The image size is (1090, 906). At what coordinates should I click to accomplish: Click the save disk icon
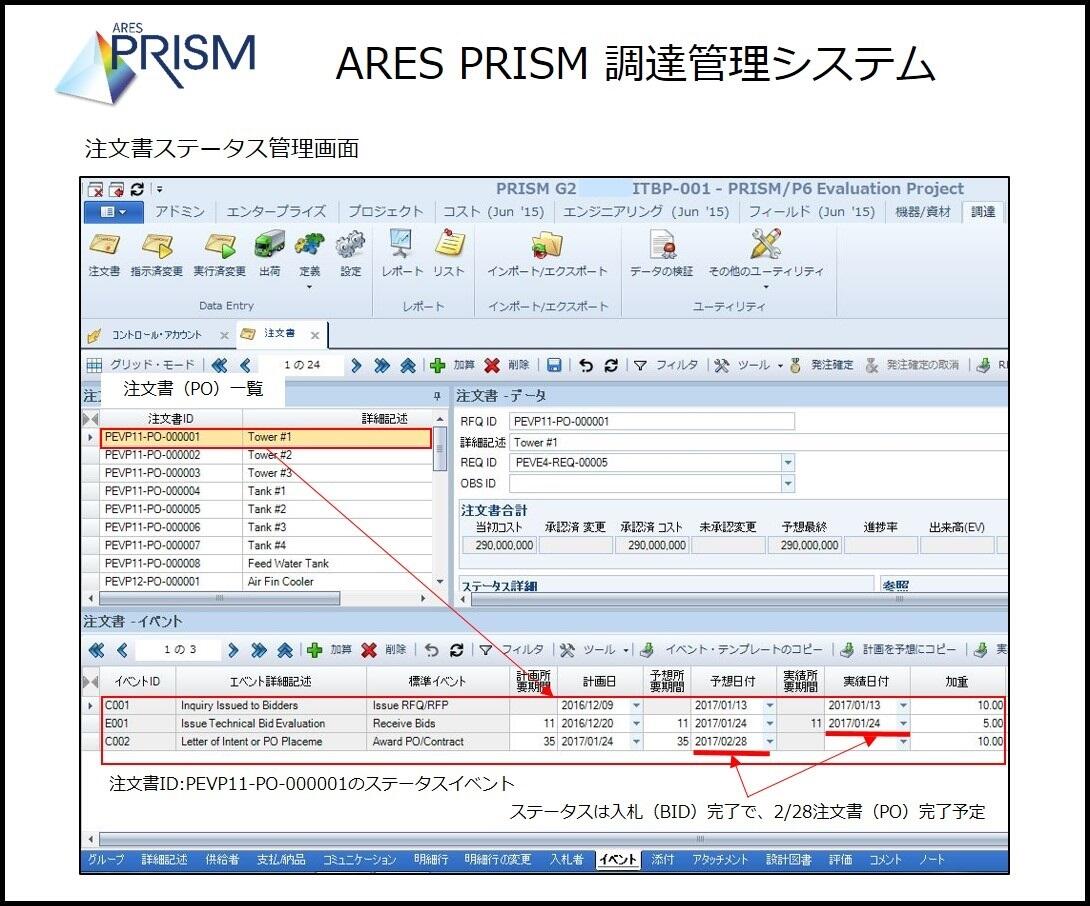[x=554, y=365]
